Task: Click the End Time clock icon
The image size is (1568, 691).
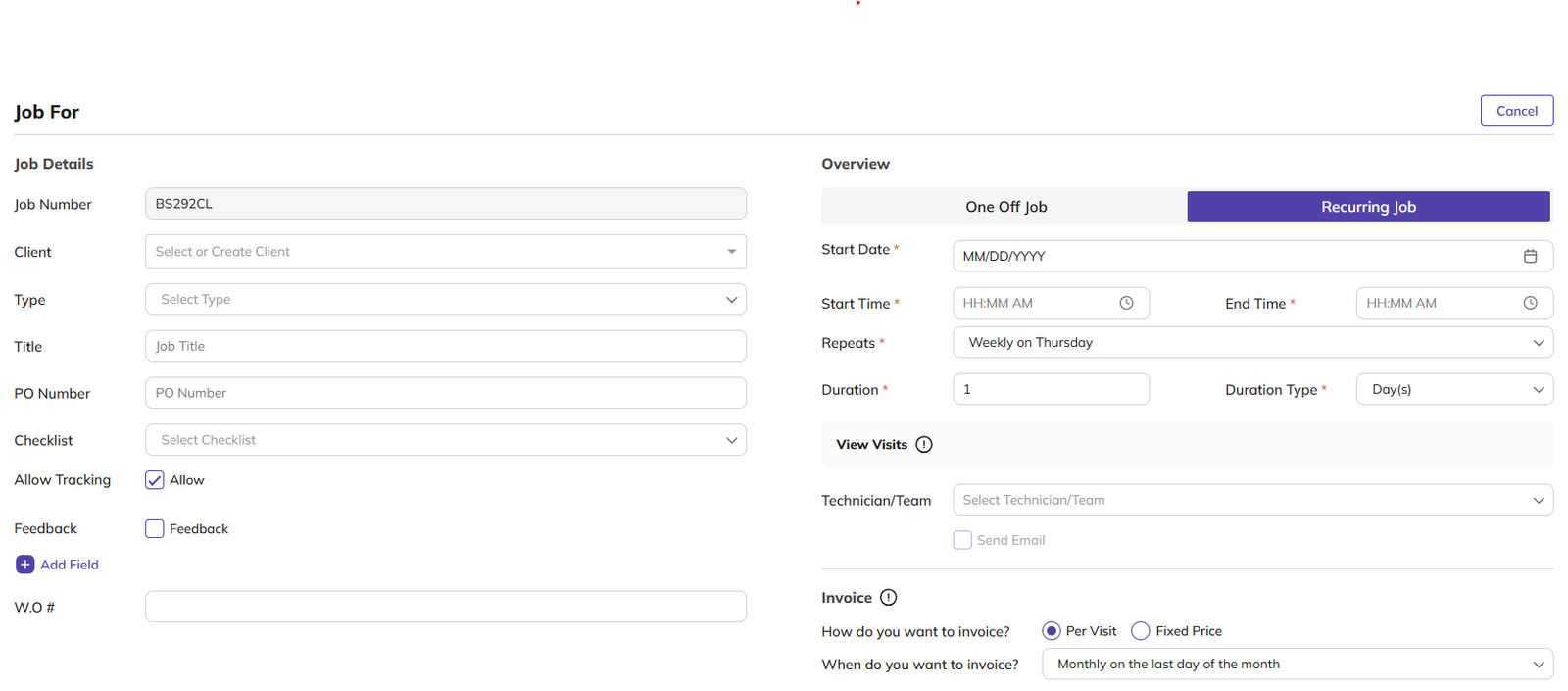Action: (x=1530, y=303)
